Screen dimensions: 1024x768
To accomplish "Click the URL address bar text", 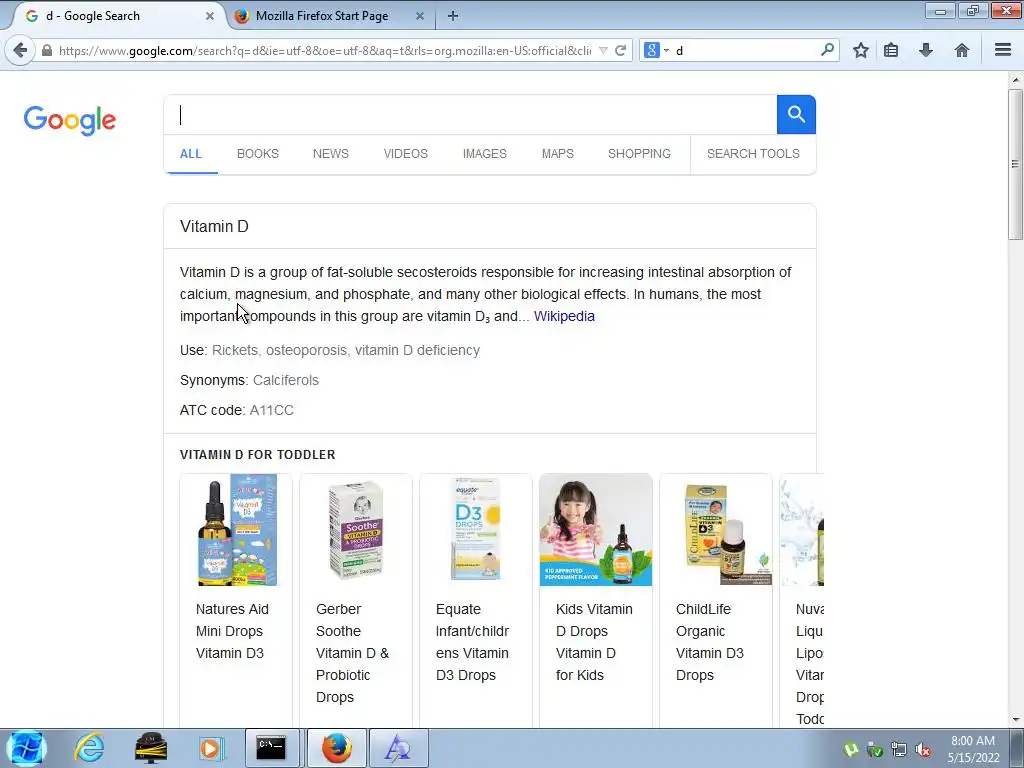I will point(325,50).
